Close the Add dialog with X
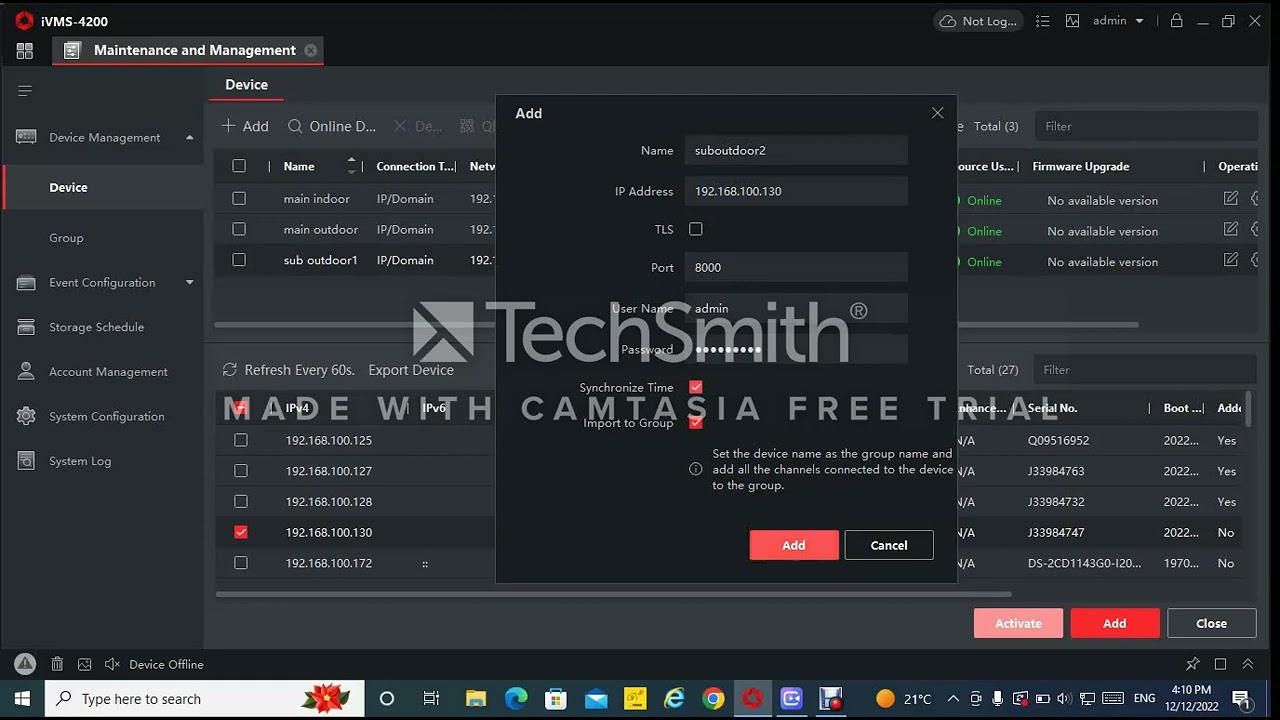 pyautogui.click(x=937, y=113)
